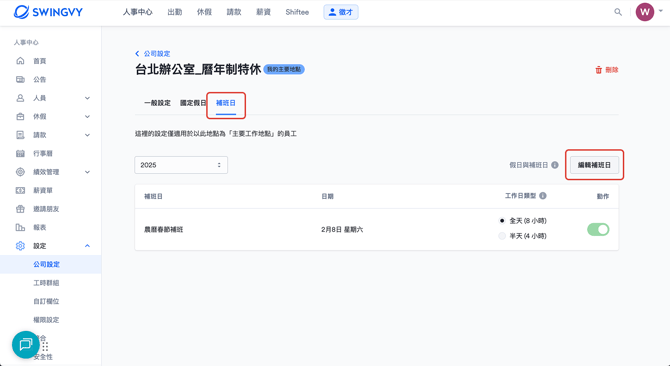The height and width of the screenshot is (366, 670).
Task: Click the 徵才 button
Action: pyautogui.click(x=341, y=12)
